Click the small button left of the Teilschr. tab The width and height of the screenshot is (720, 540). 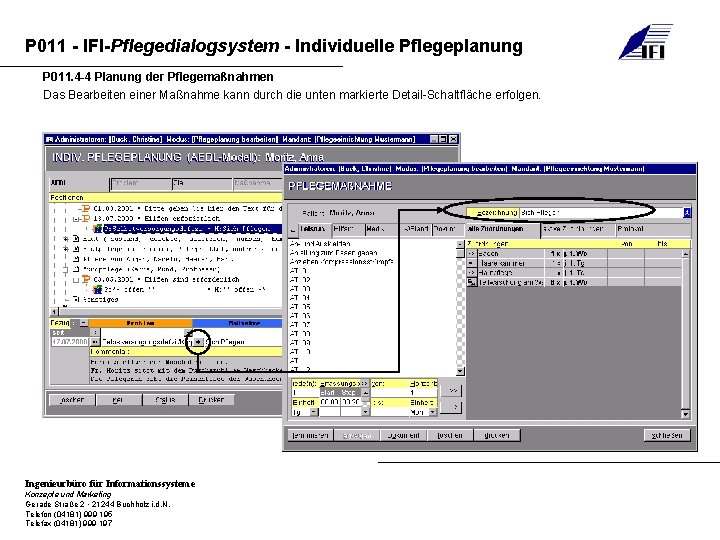click(293, 229)
